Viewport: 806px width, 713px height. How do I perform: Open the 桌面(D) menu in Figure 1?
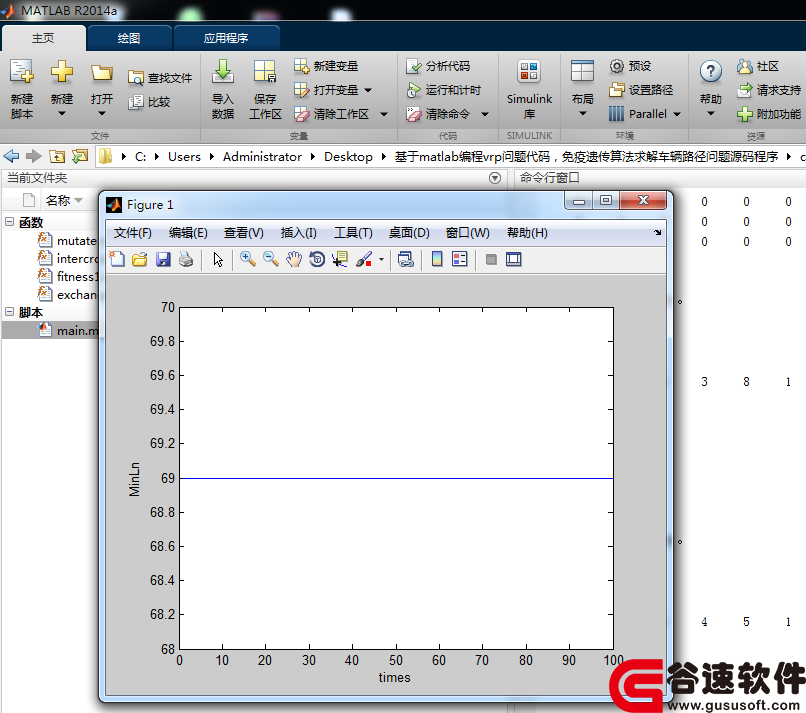pyautogui.click(x=409, y=233)
